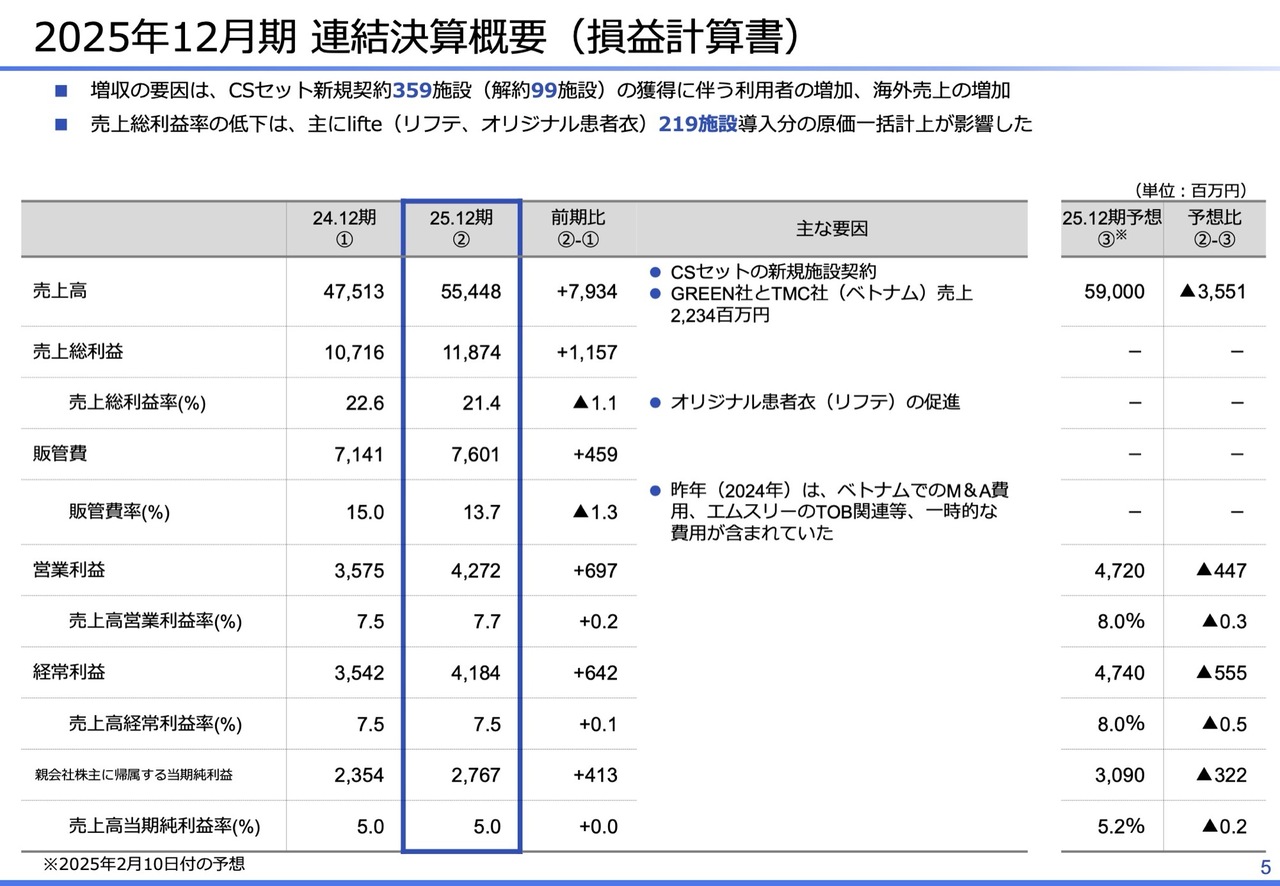Image resolution: width=1280 pixels, height=886 pixels.
Task: Select the highlighted 359 number in summary
Action: 412,91
